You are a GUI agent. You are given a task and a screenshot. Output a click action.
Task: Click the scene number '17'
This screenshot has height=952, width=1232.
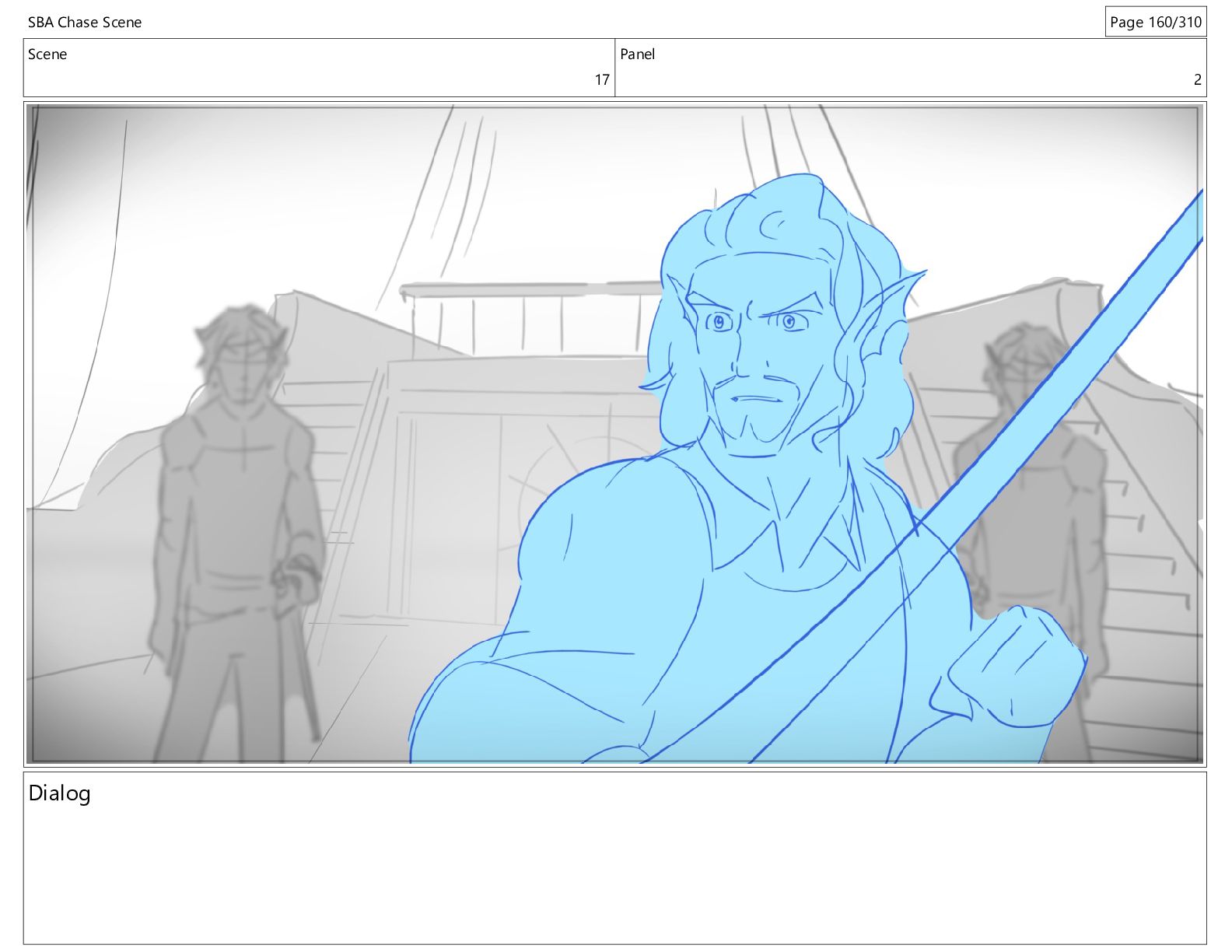(602, 79)
